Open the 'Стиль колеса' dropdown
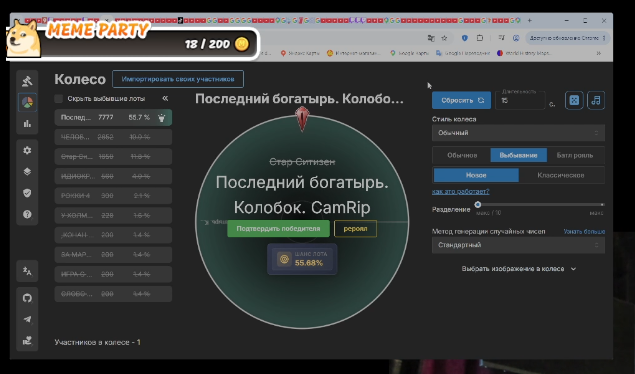Viewport: 635px width, 374px height. click(518, 133)
